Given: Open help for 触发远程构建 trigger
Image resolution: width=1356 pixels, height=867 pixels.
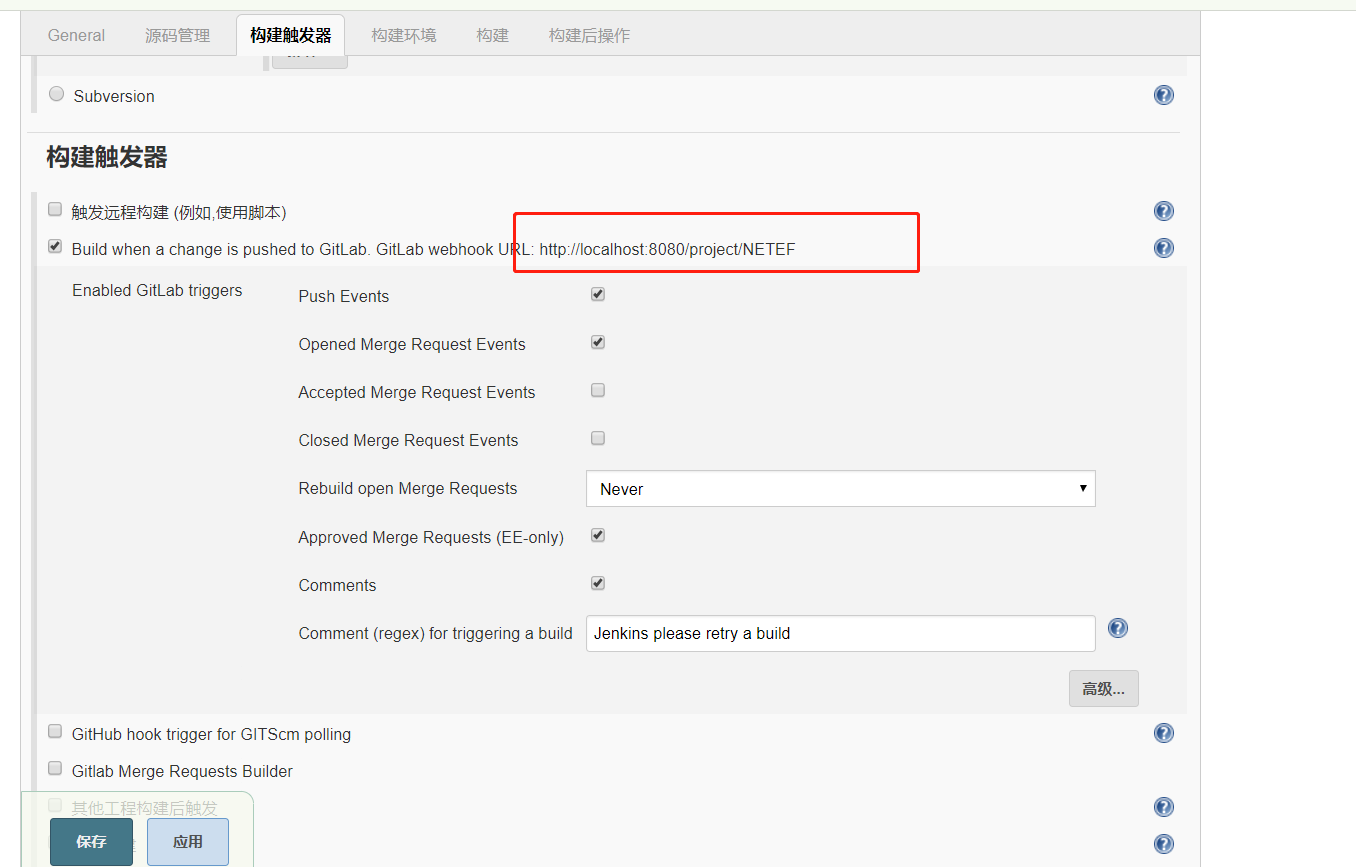Looking at the screenshot, I should tap(1164, 211).
